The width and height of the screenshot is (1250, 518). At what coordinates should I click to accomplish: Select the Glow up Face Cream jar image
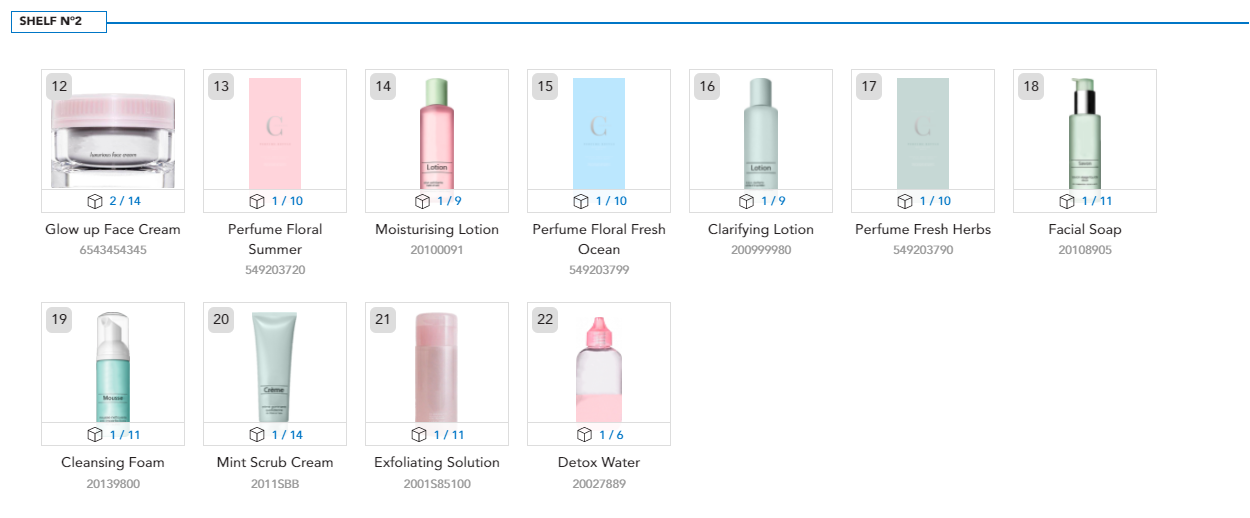[113, 139]
